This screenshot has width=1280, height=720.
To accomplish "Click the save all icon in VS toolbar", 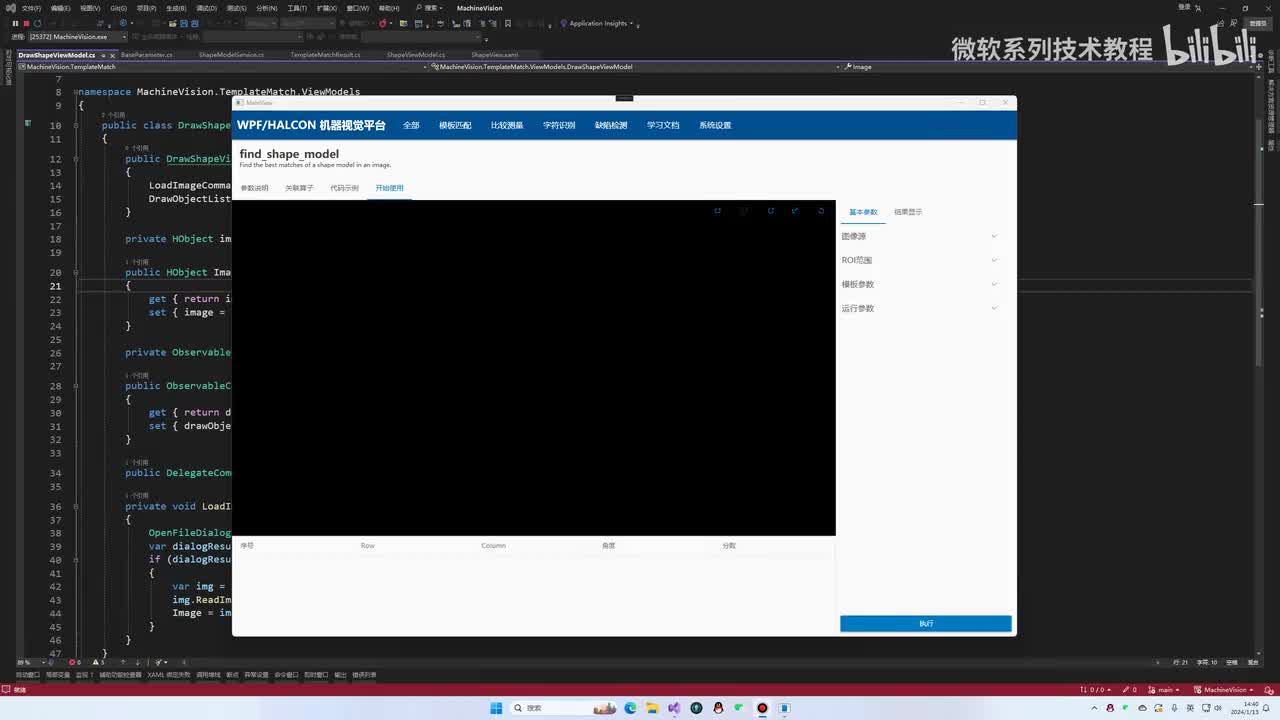I will point(195,23).
